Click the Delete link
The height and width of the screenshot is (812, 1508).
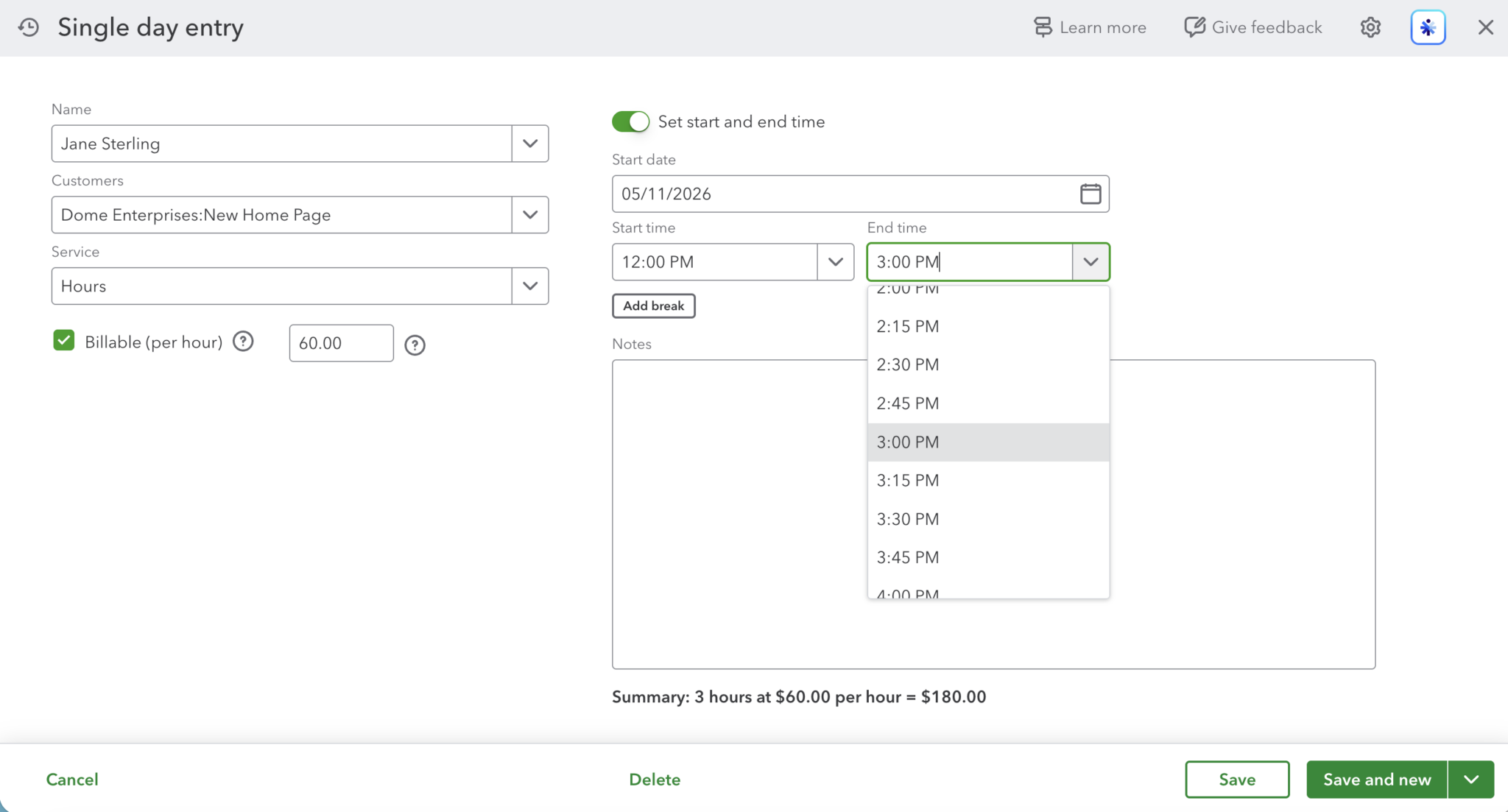(655, 780)
